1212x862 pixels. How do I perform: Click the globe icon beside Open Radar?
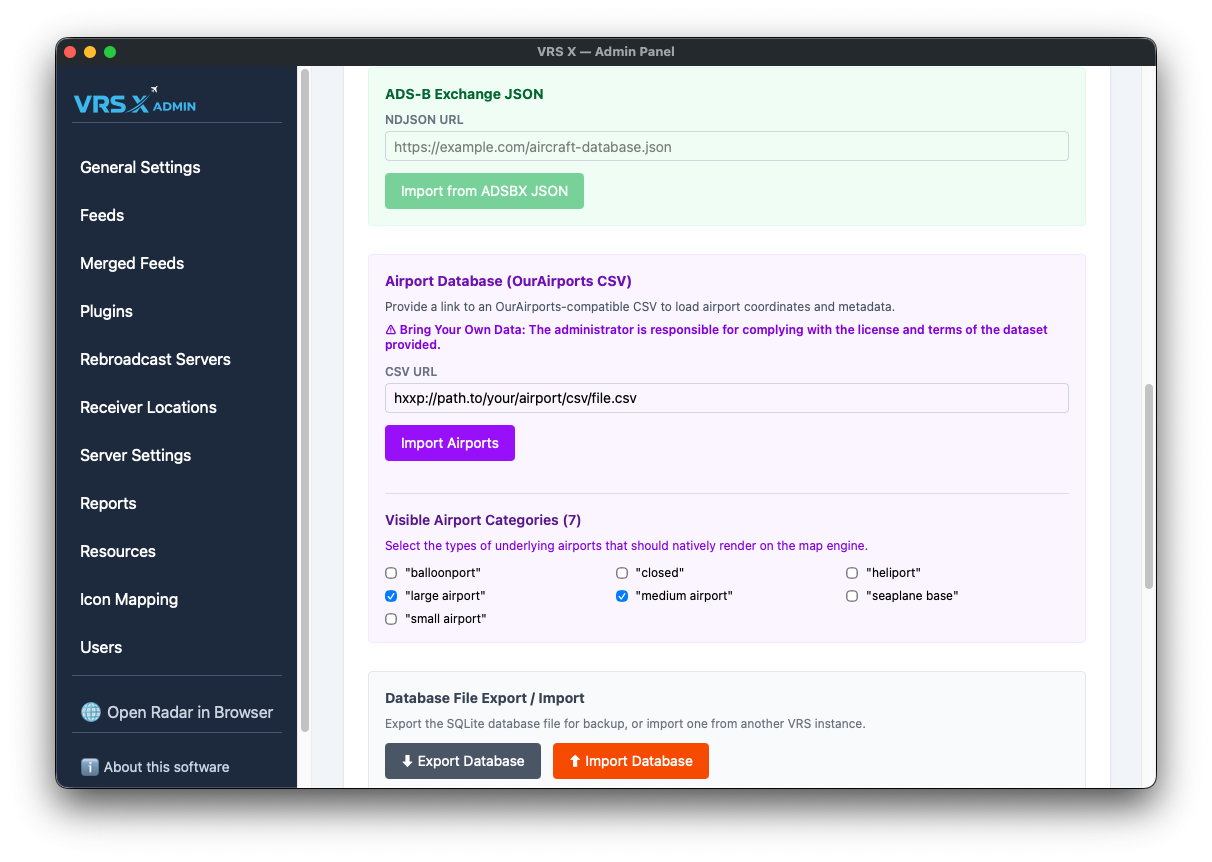pos(91,712)
